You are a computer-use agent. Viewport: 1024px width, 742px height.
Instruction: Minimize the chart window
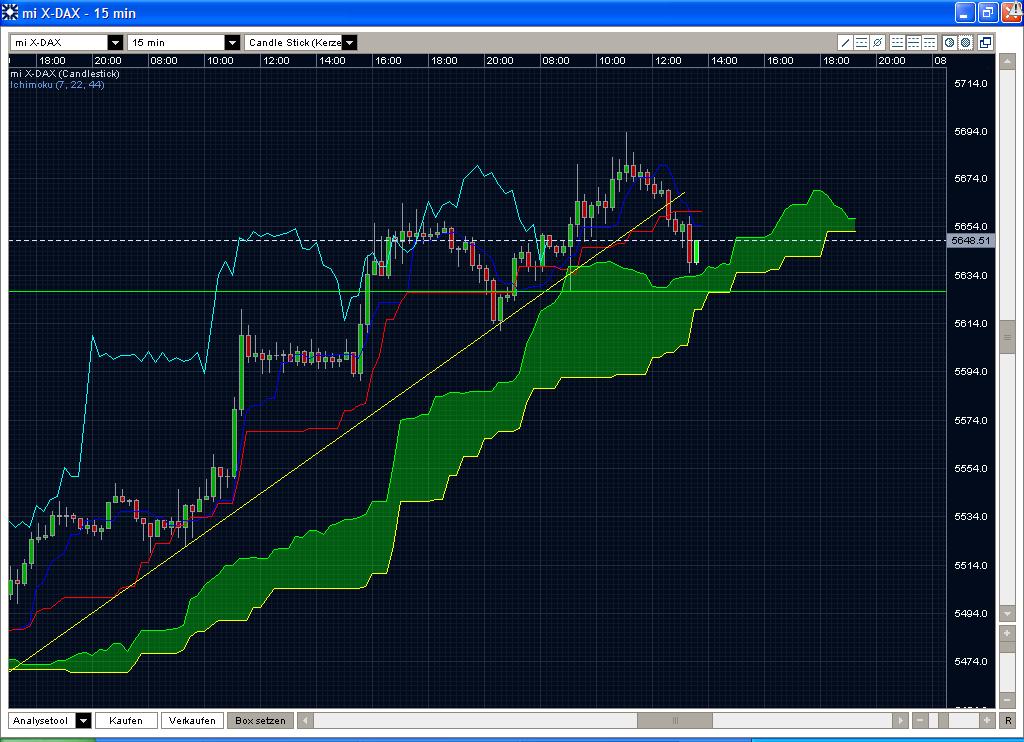point(965,12)
